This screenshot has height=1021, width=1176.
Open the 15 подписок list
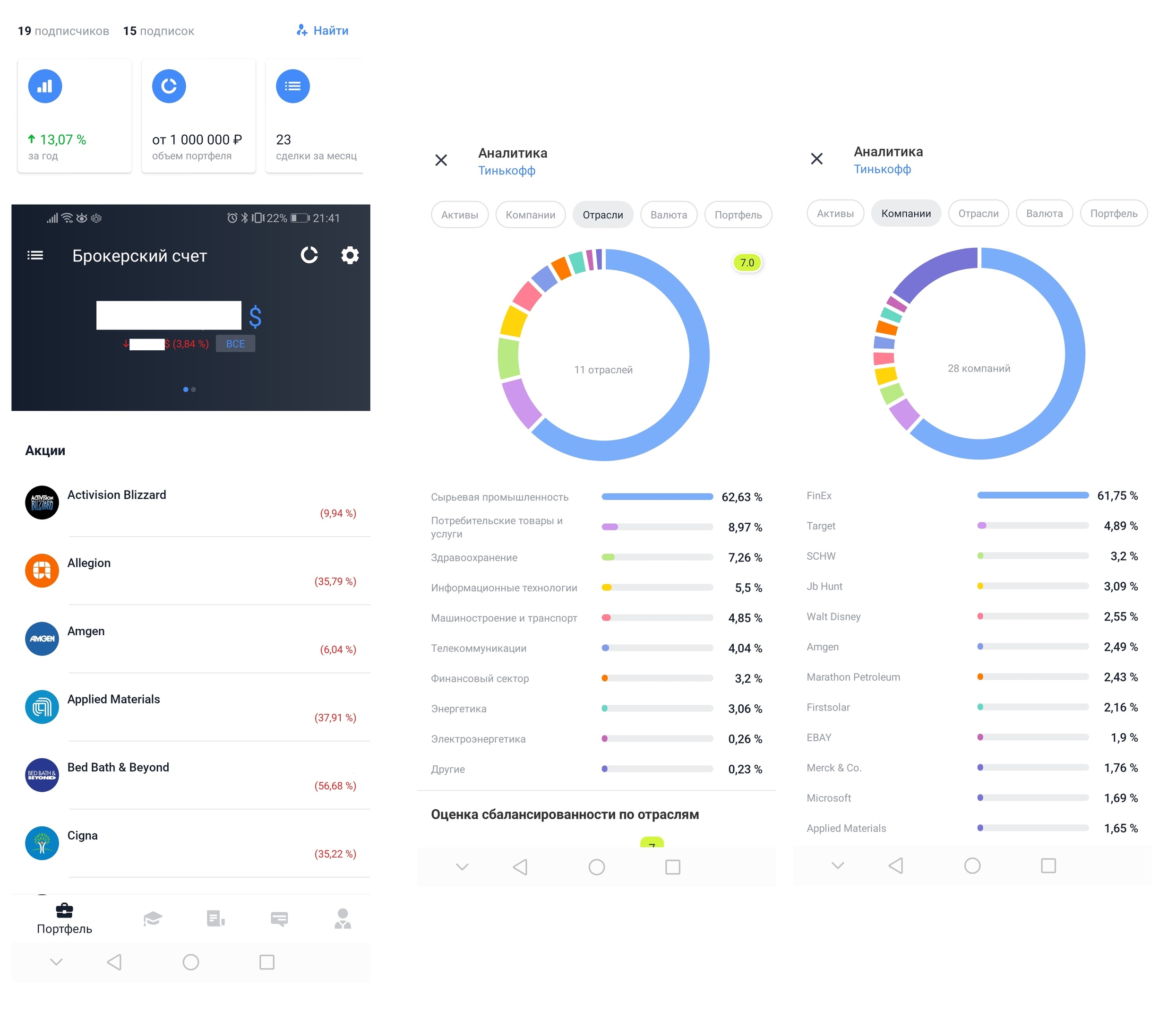158,31
